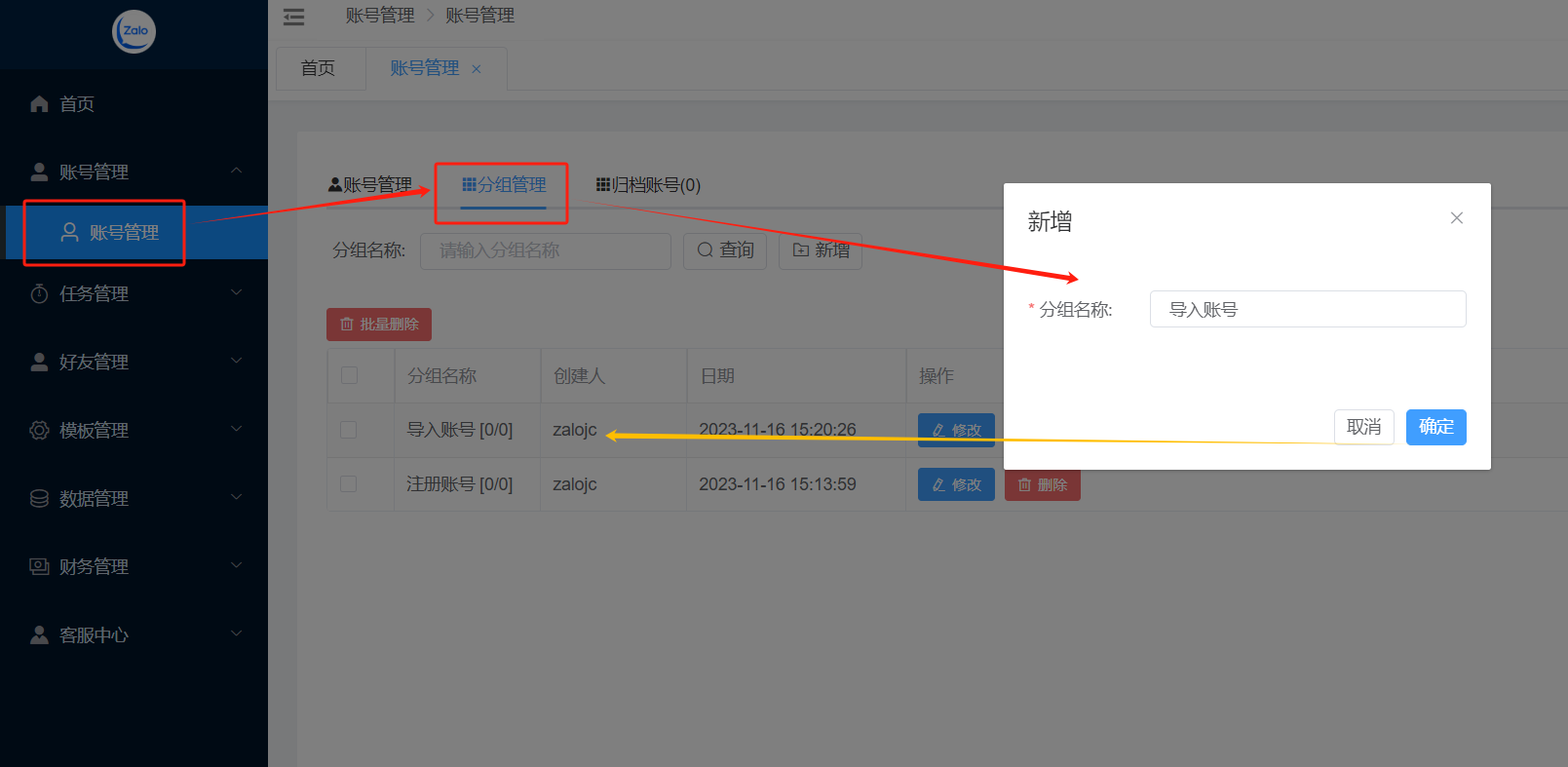Check the 导入账号 row checkbox

[349, 430]
